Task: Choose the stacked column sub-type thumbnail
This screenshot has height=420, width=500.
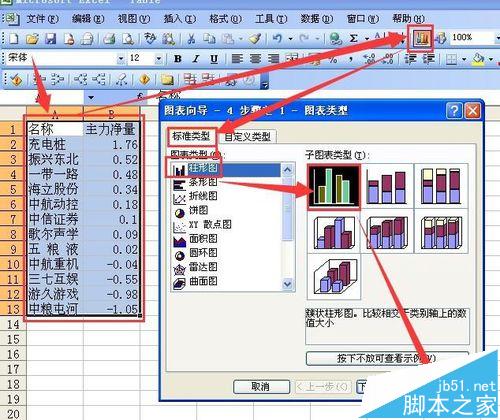Action: pyautogui.click(x=387, y=186)
